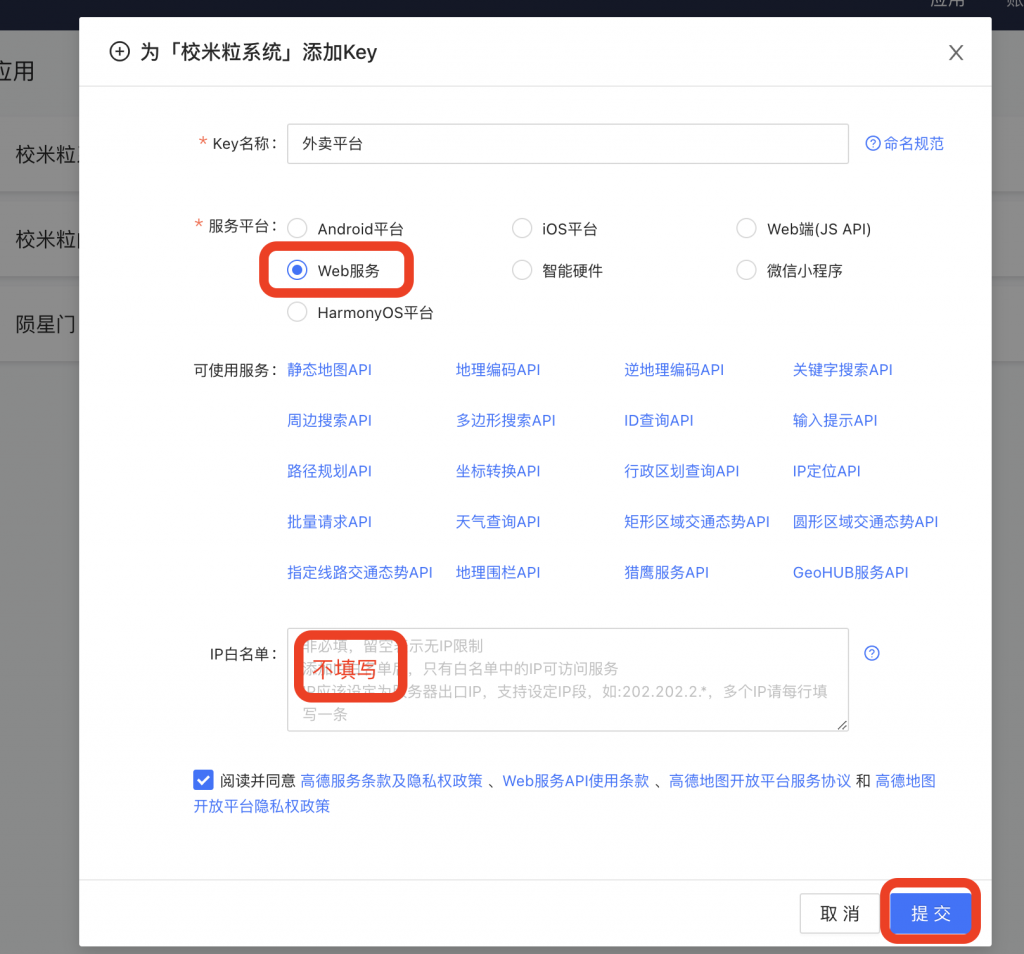Uncheck the 阅读并同意 agreement checkbox
Image resolution: width=1024 pixels, height=954 pixels.
[204, 780]
